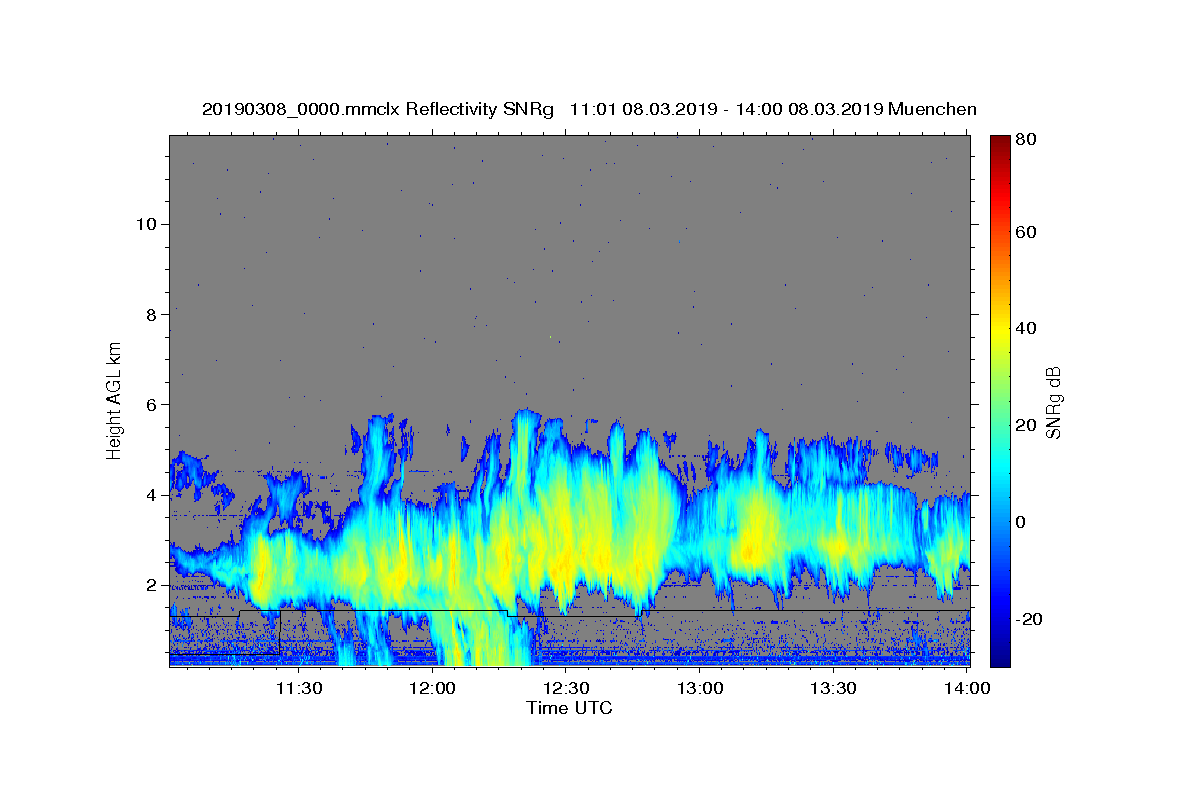1200x800 pixels.
Task: Click the 12:00 time tick label
Action: [x=433, y=688]
